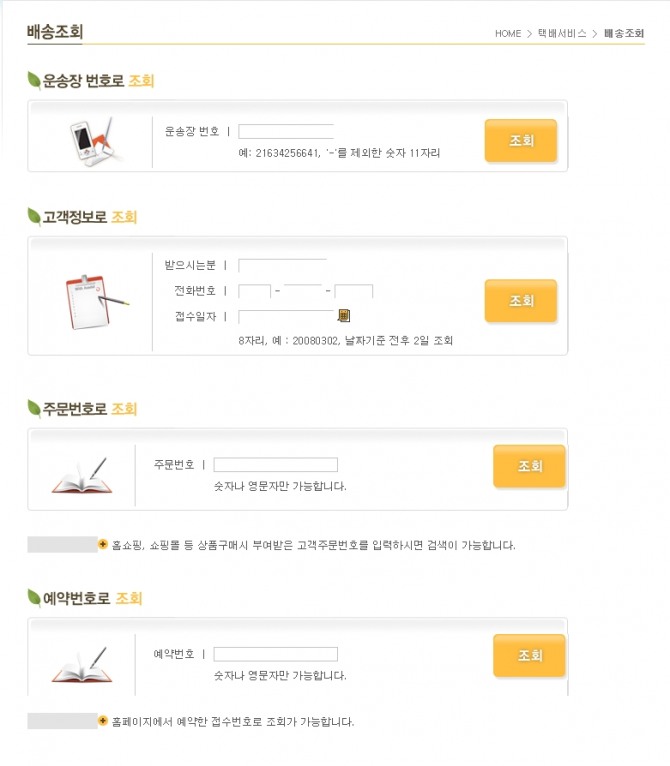670x766 pixels.
Task: Click the first 전화번호 input box
Action: click(x=255, y=291)
